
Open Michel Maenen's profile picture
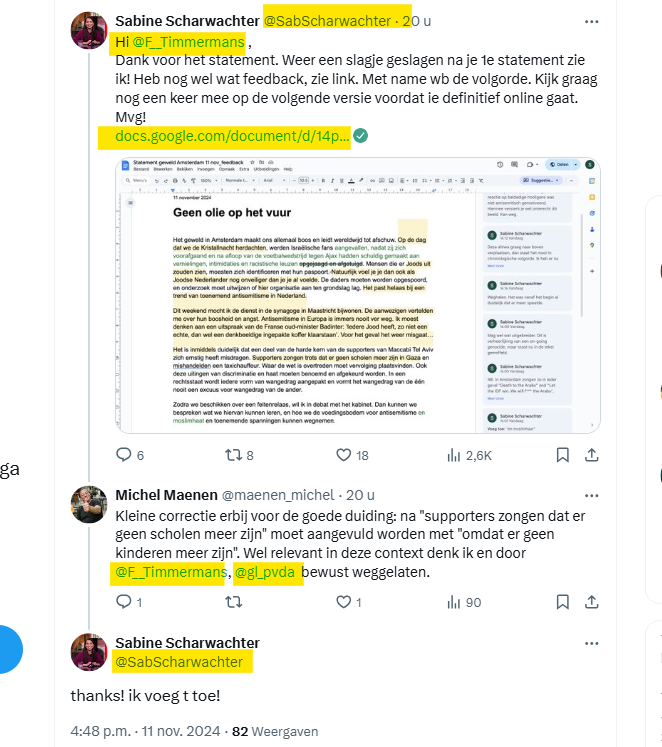pos(89,504)
